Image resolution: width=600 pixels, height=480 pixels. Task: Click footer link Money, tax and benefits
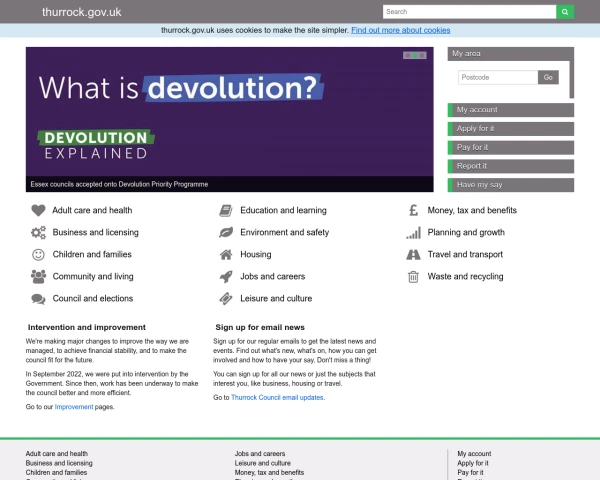coord(269,473)
